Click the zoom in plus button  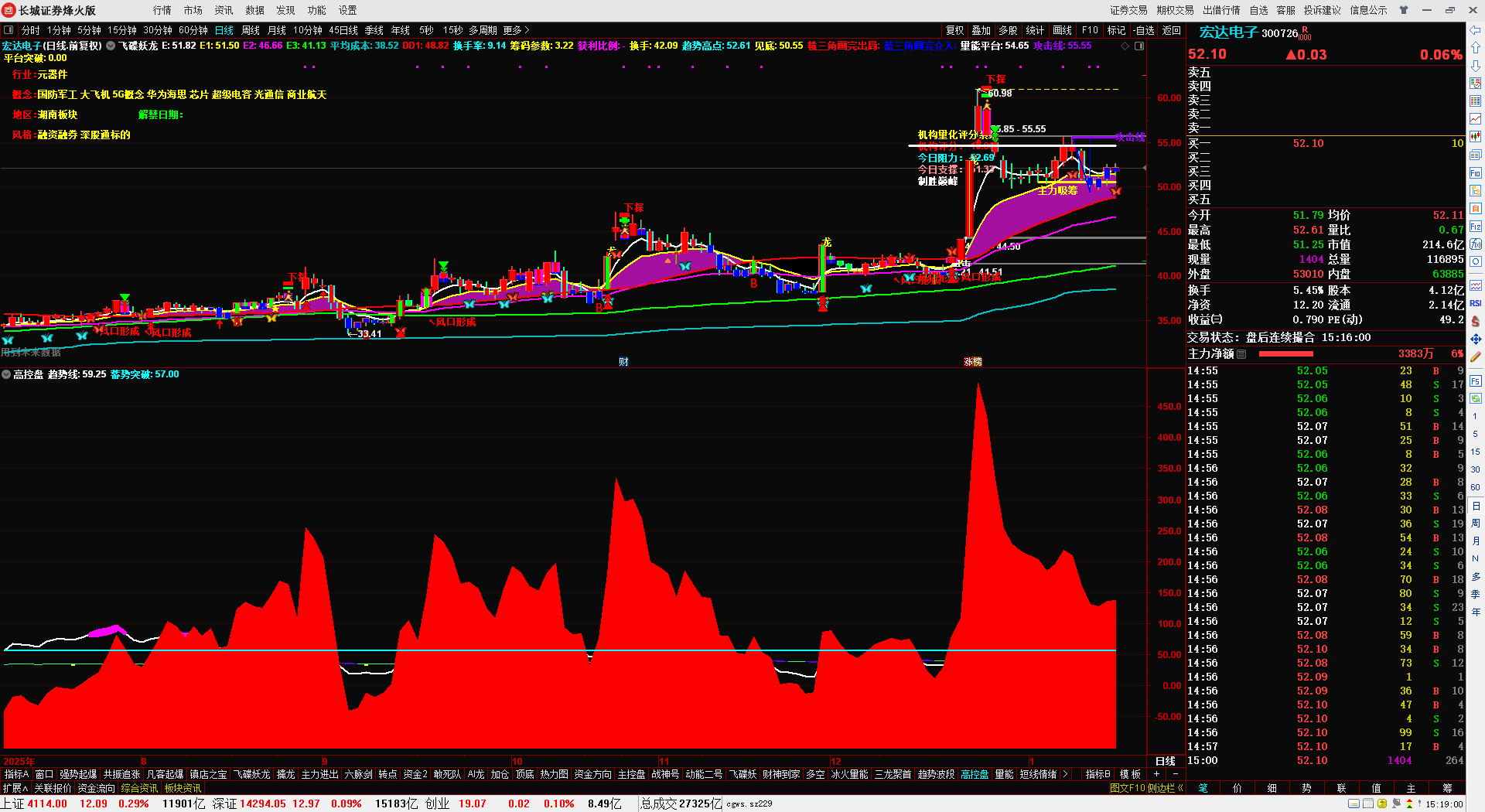1157,774
